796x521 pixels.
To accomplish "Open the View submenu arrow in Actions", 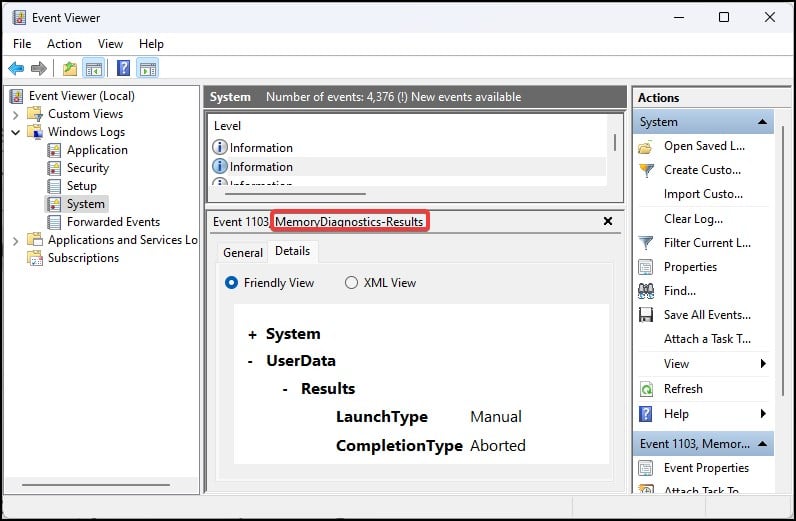I will click(x=763, y=364).
